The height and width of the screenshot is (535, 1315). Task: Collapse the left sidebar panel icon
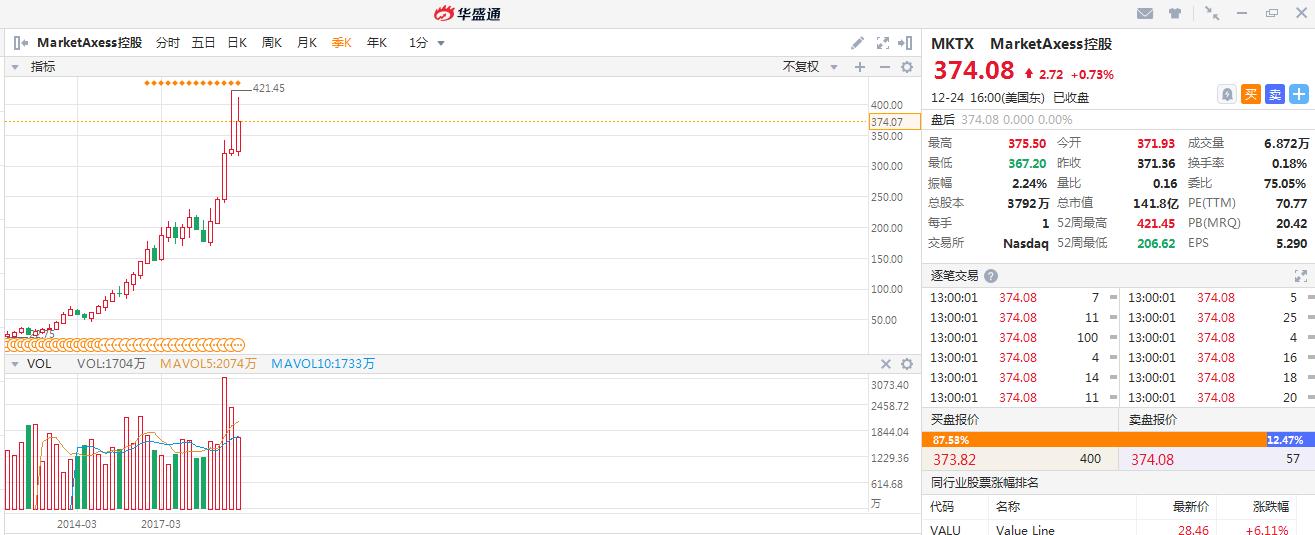[21, 43]
